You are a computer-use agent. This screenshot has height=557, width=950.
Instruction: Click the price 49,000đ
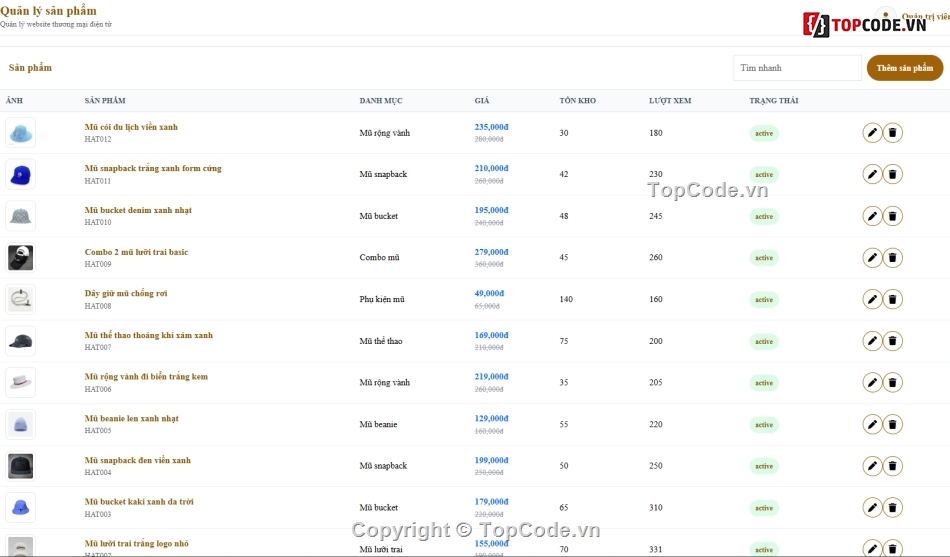489,293
